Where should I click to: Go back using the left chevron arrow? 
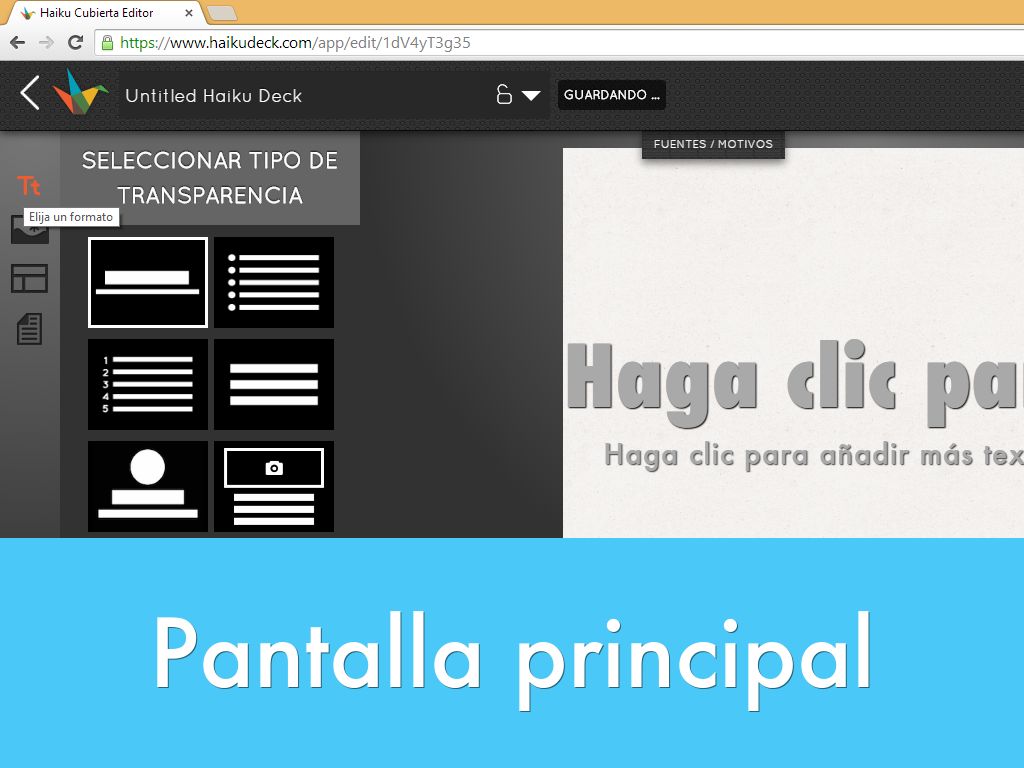tap(30, 94)
